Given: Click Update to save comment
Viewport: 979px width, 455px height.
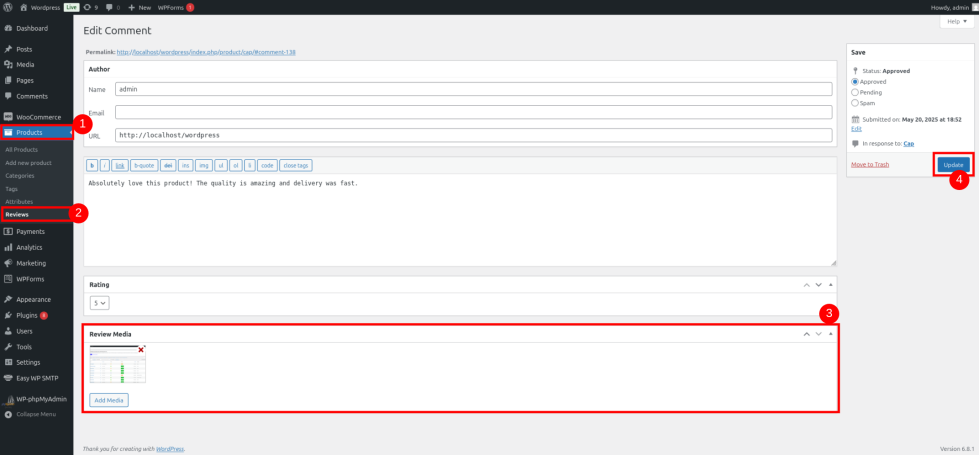Looking at the screenshot, I should pyautogui.click(x=953, y=165).
